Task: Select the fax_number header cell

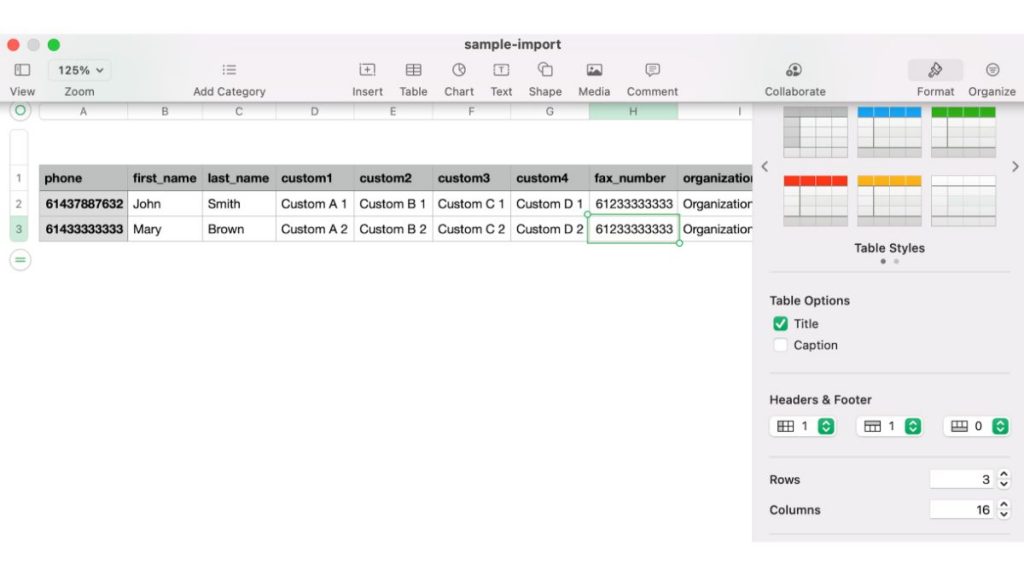Action: click(633, 178)
